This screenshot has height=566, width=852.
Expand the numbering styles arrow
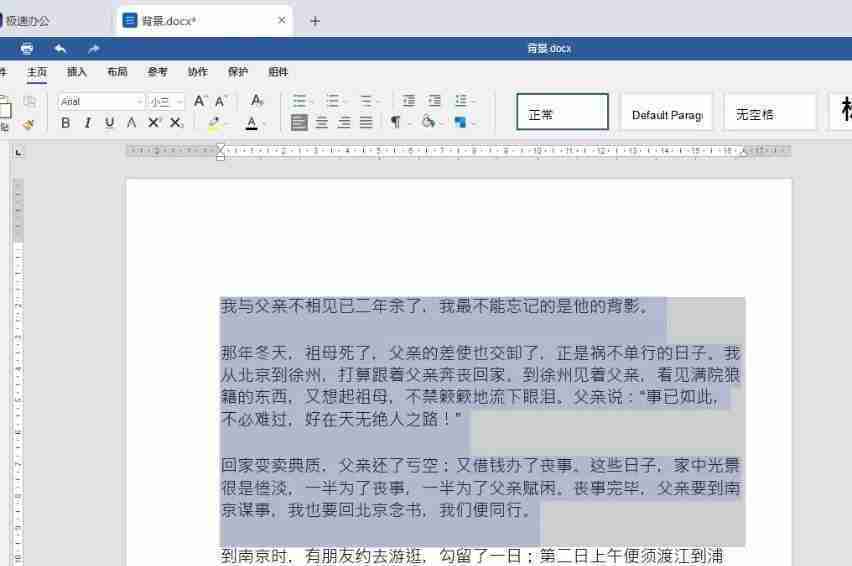coord(344,102)
